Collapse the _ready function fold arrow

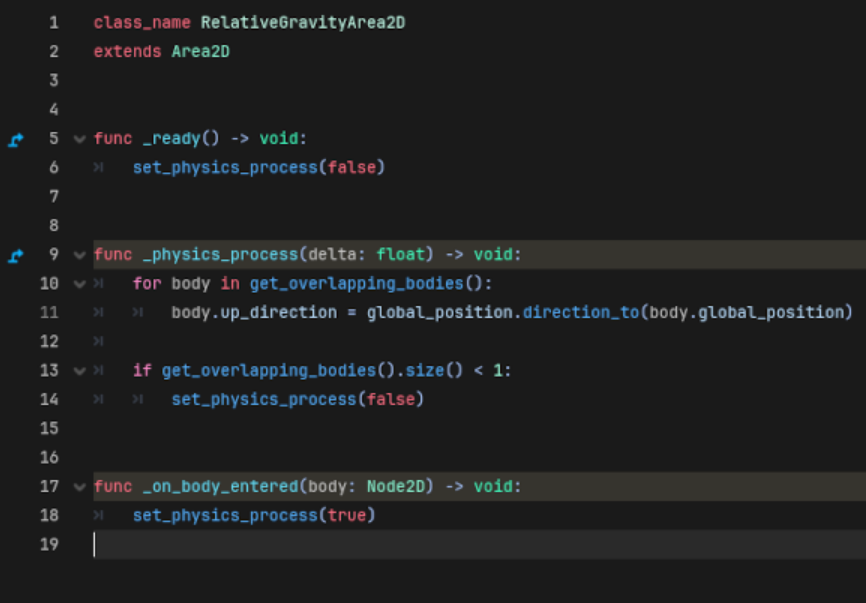point(79,139)
